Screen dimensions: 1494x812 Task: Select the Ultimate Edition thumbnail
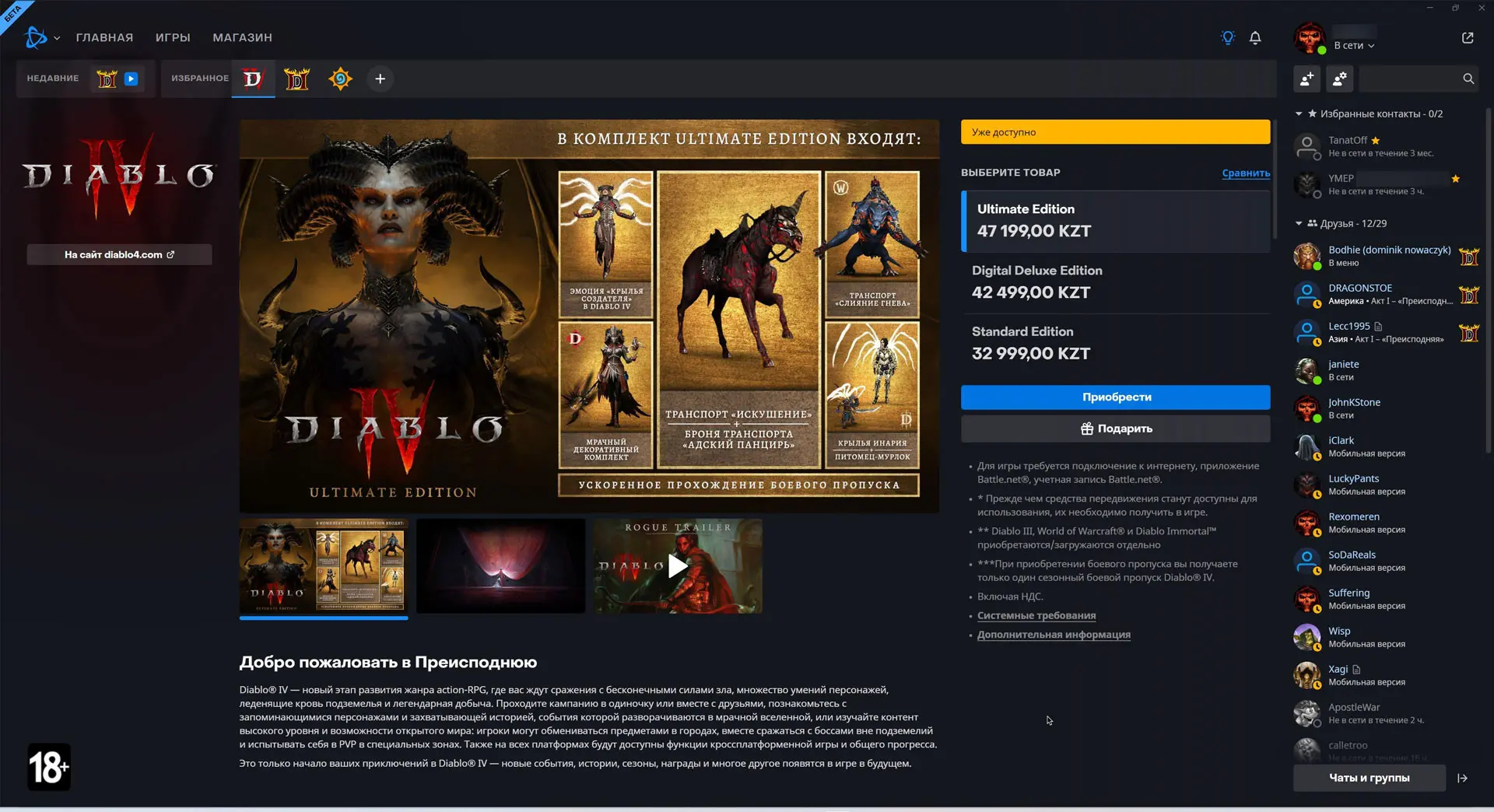pyautogui.click(x=324, y=566)
